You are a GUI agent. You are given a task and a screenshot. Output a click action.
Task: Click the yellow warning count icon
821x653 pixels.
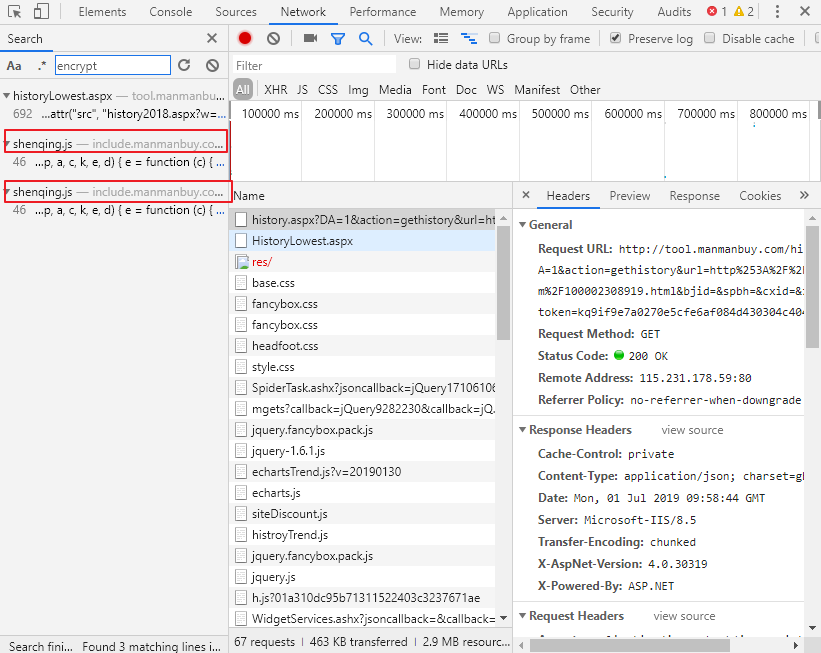tap(739, 11)
